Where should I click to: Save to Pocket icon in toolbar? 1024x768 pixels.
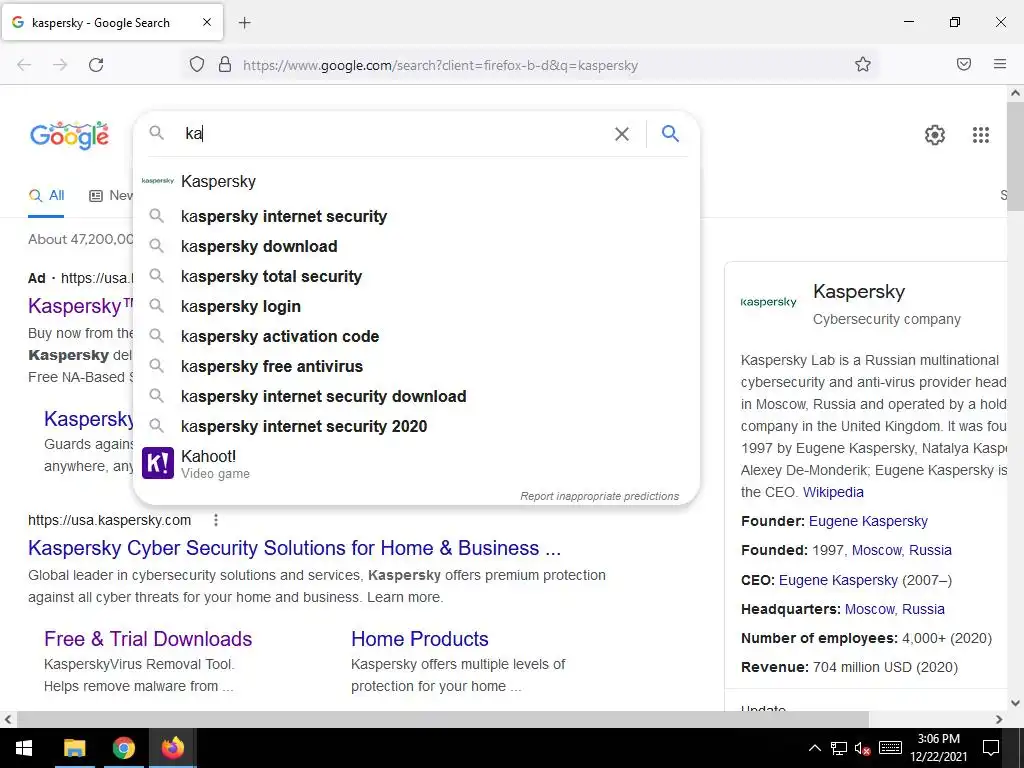point(963,64)
